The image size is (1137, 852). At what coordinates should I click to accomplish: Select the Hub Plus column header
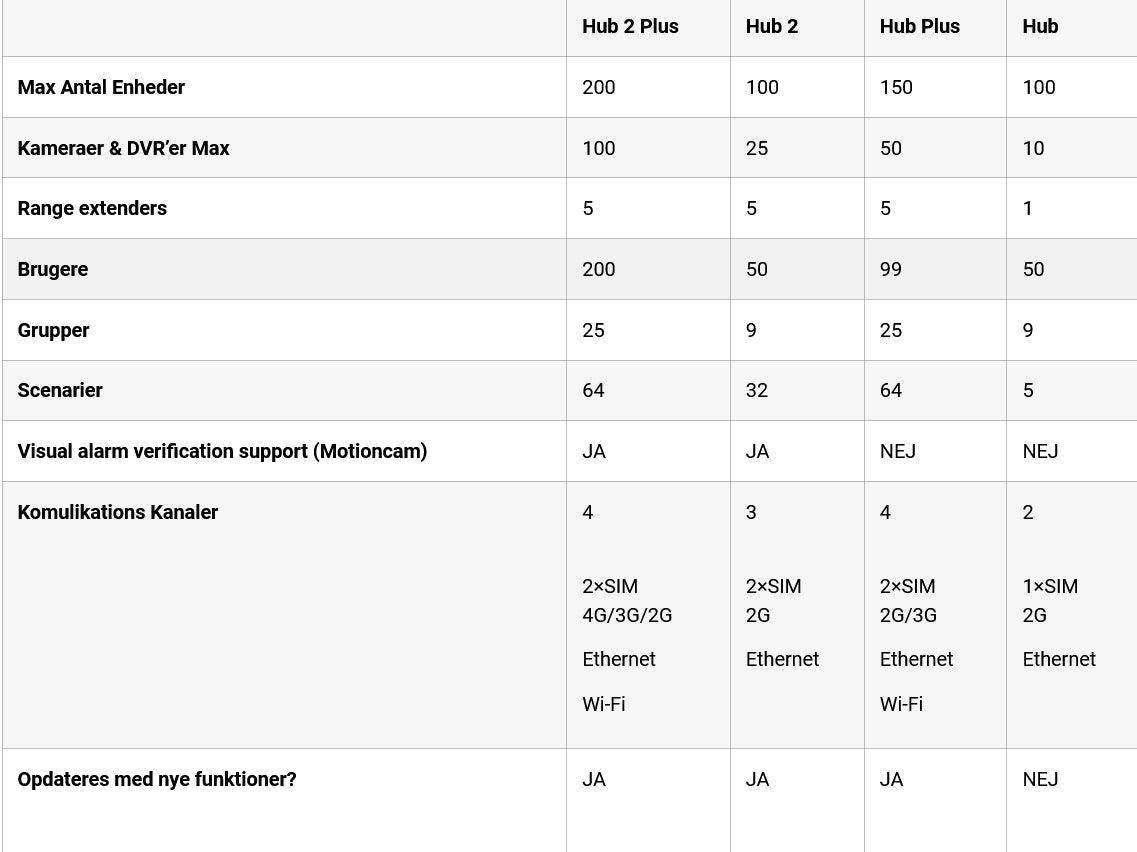click(919, 27)
